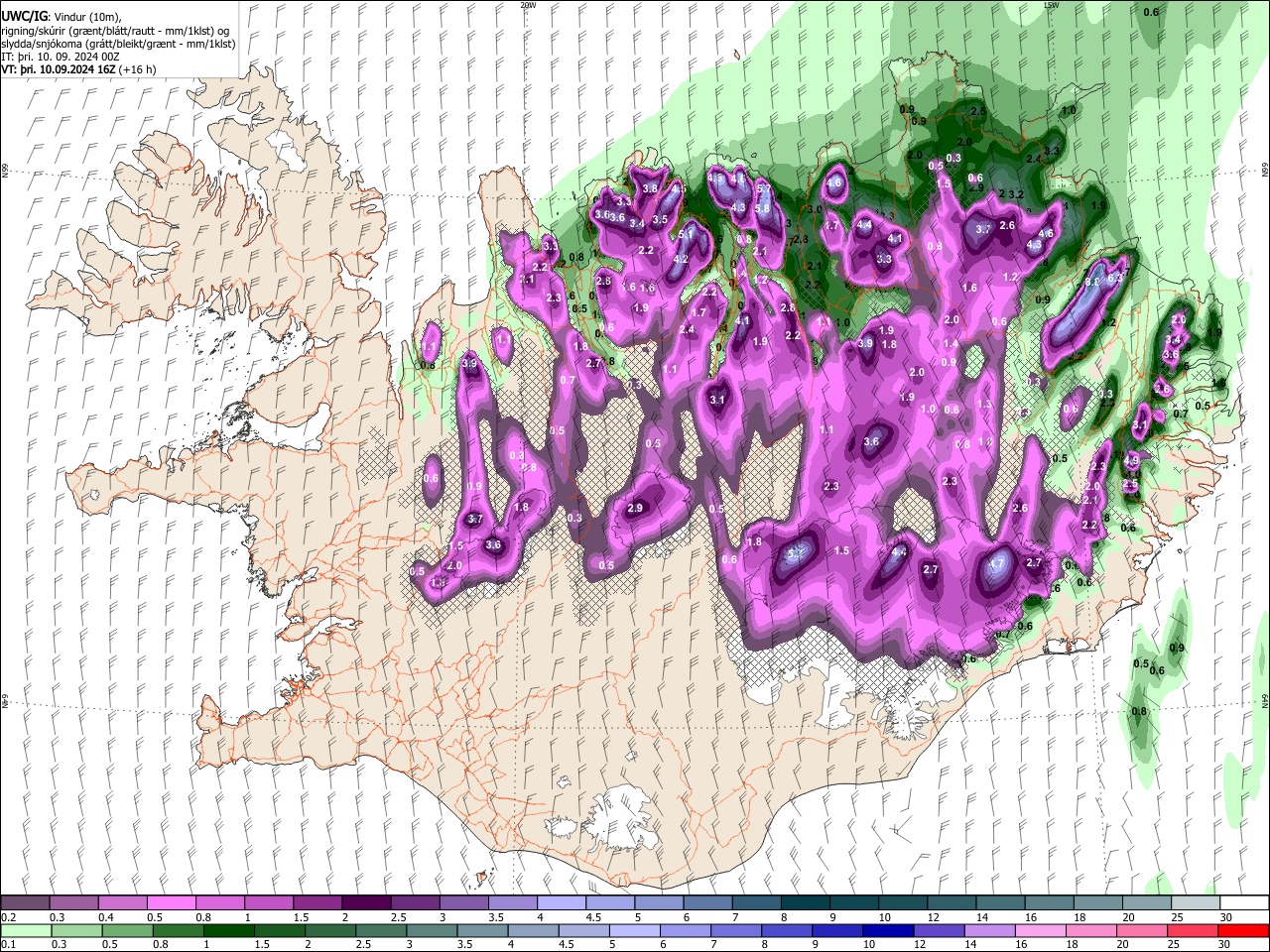Click the '4.7' precipitation value on the map

(998, 563)
